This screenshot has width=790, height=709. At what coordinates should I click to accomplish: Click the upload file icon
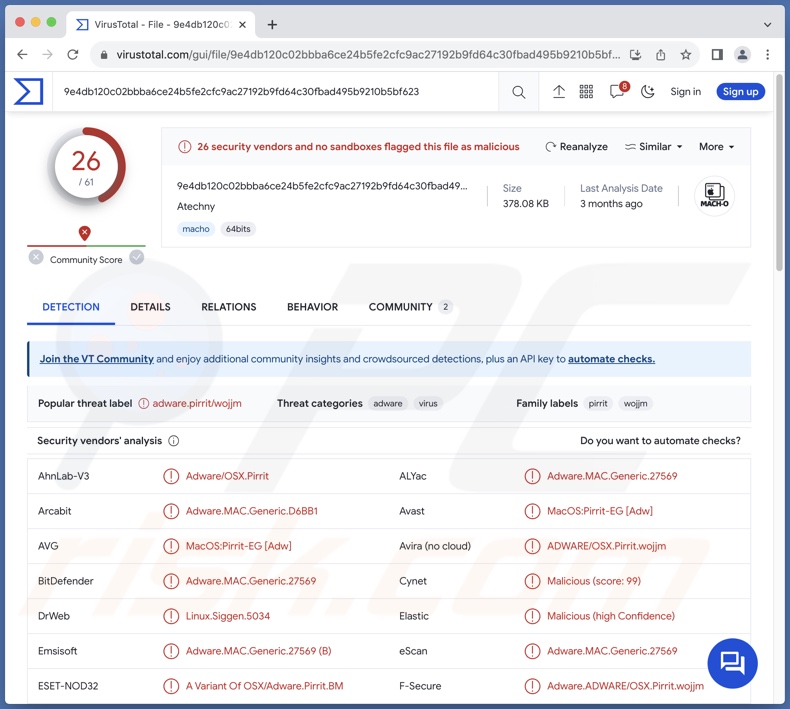pyautogui.click(x=559, y=92)
